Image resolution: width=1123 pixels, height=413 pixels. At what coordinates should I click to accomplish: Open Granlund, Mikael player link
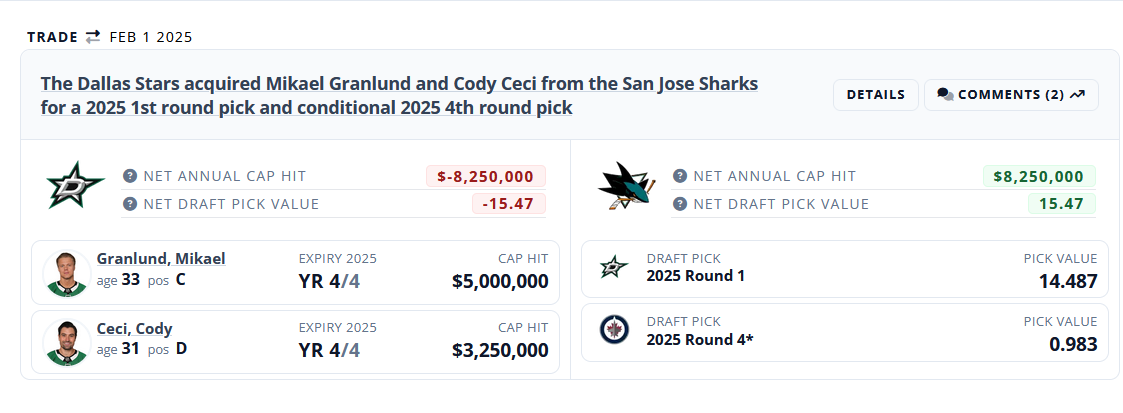161,259
